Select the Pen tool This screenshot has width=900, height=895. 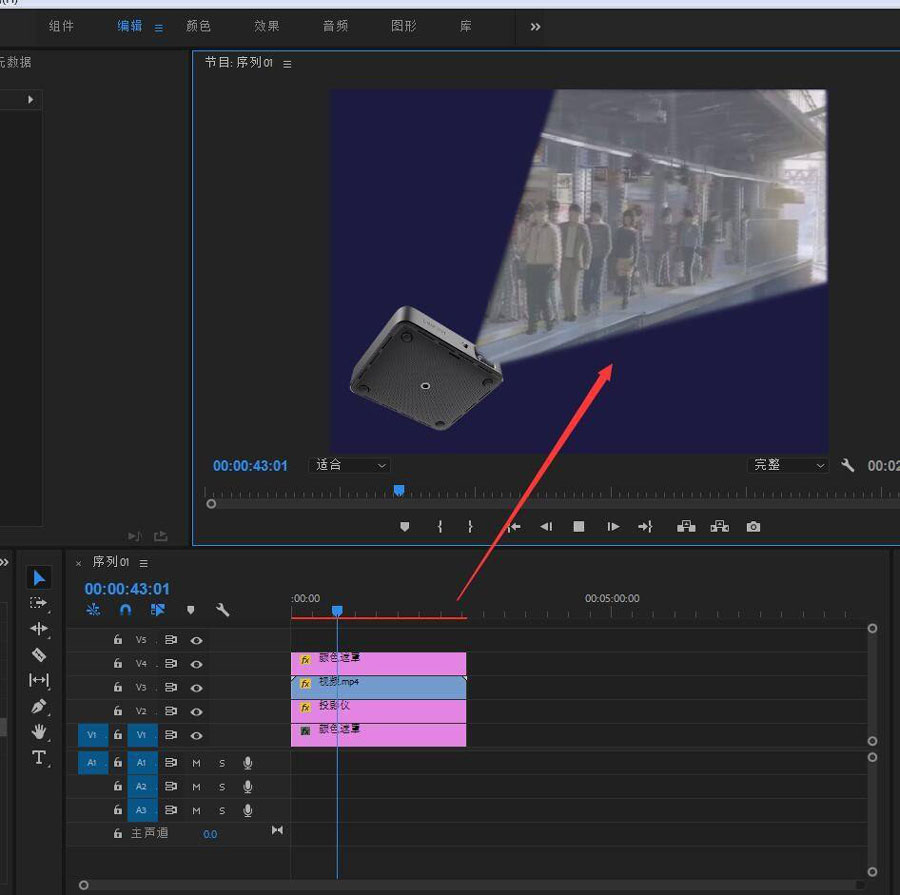point(39,706)
